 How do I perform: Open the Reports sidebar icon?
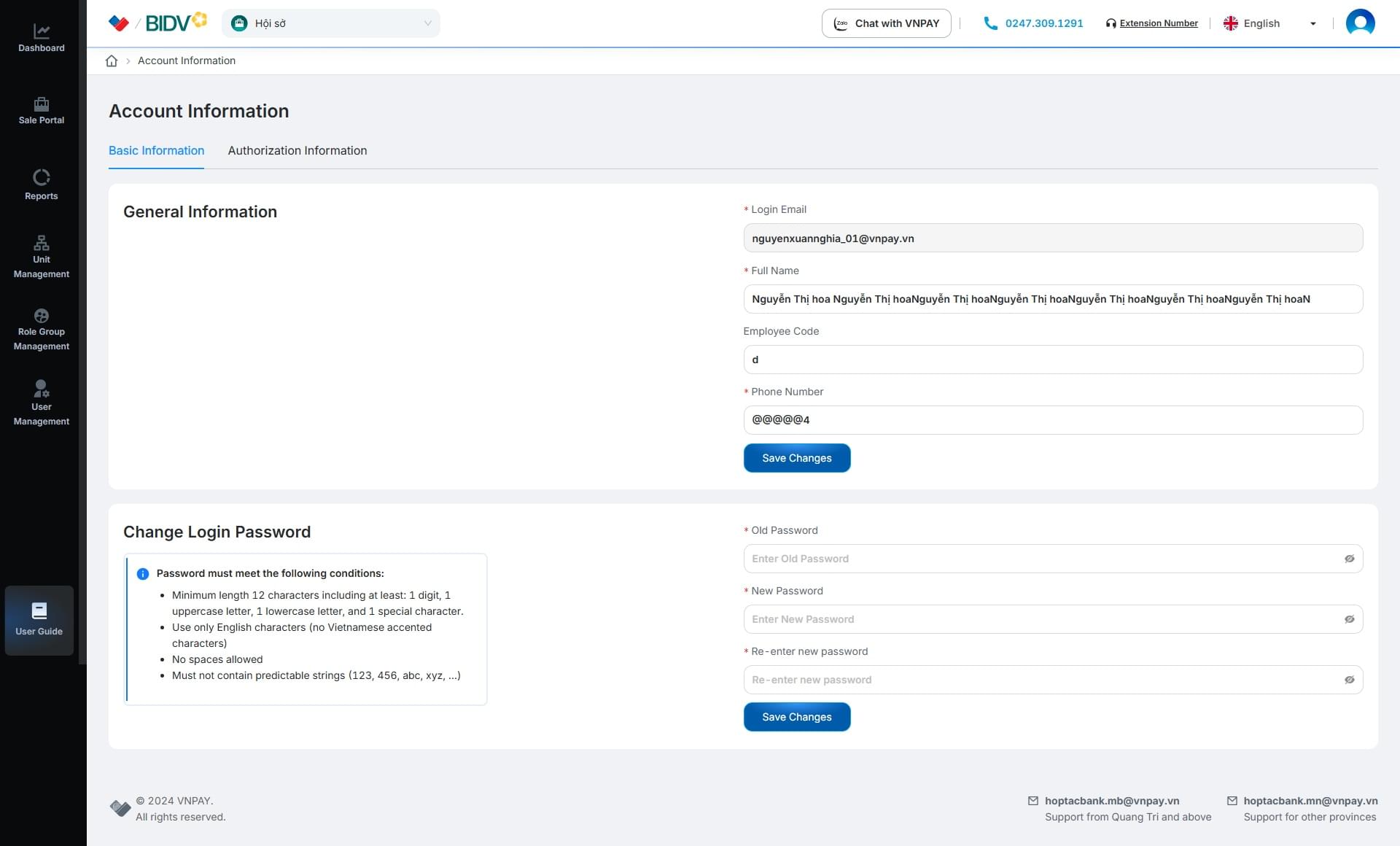tap(42, 177)
